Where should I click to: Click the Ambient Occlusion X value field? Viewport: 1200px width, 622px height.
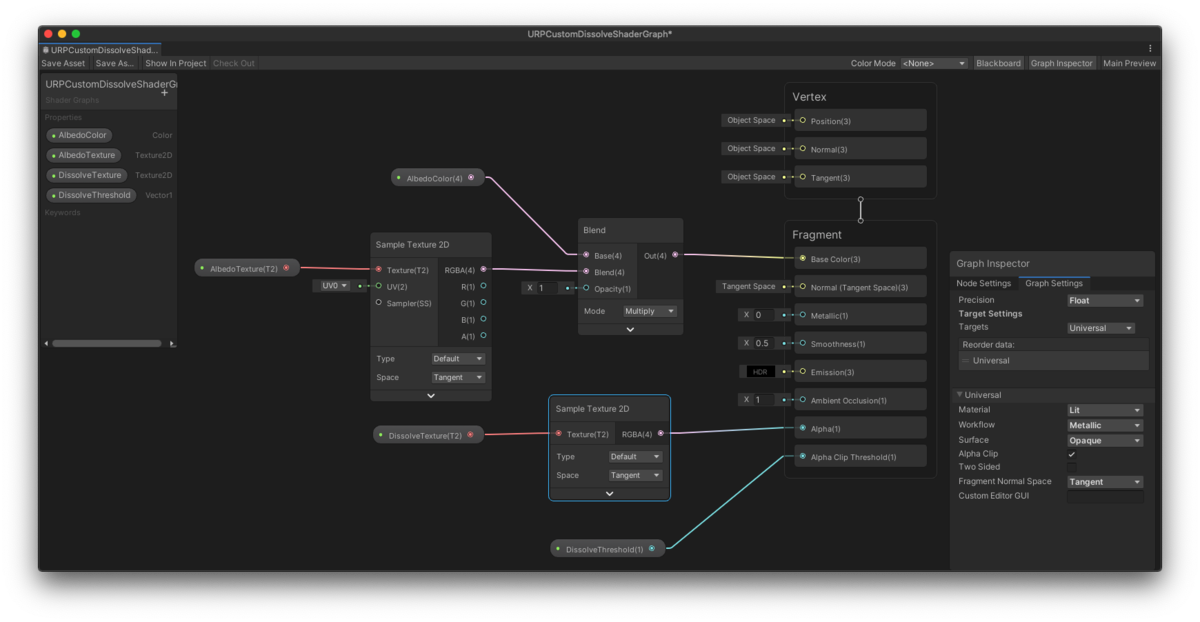(x=765, y=399)
